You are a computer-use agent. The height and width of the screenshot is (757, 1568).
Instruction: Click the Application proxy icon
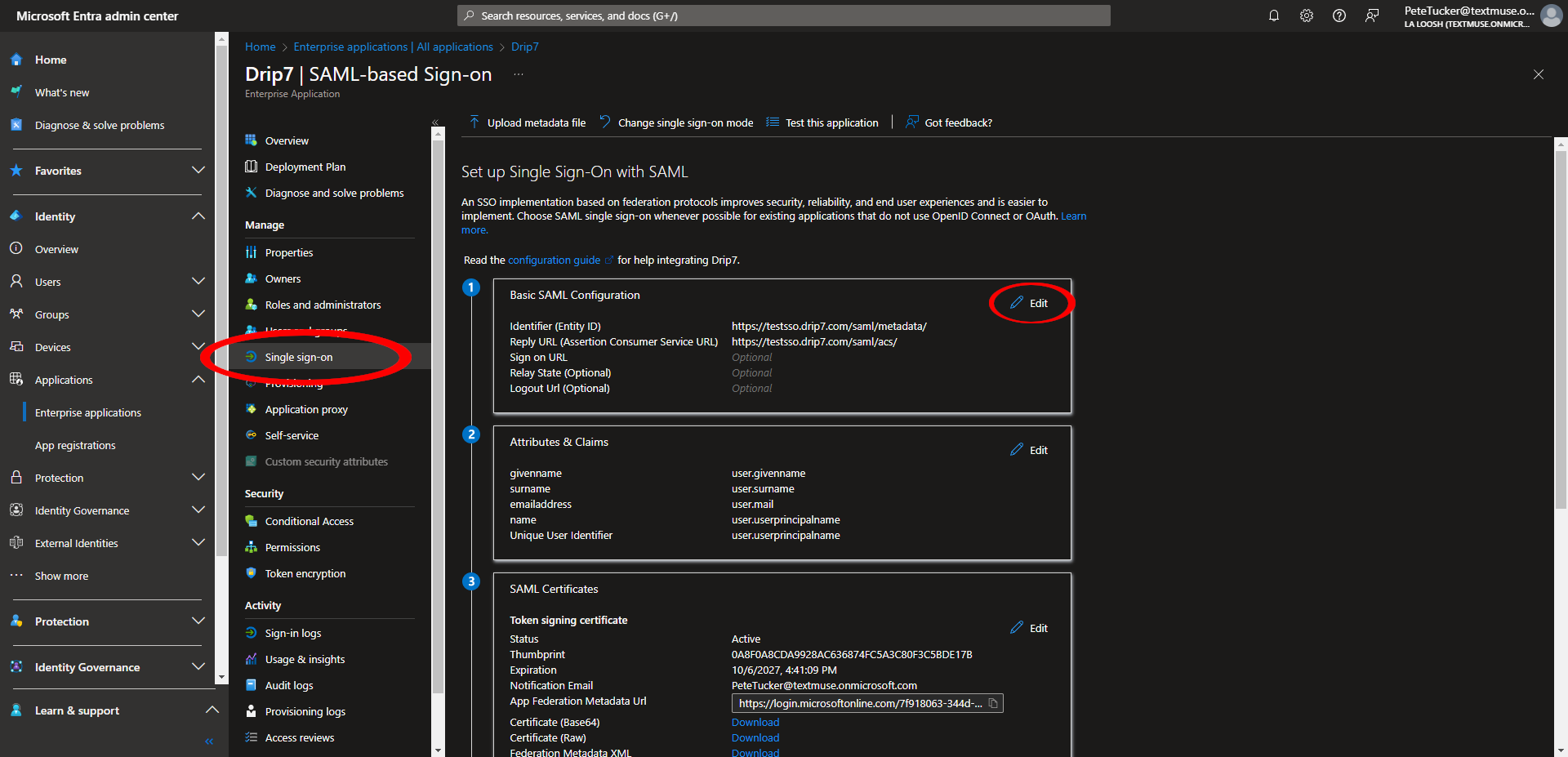pyautogui.click(x=252, y=409)
